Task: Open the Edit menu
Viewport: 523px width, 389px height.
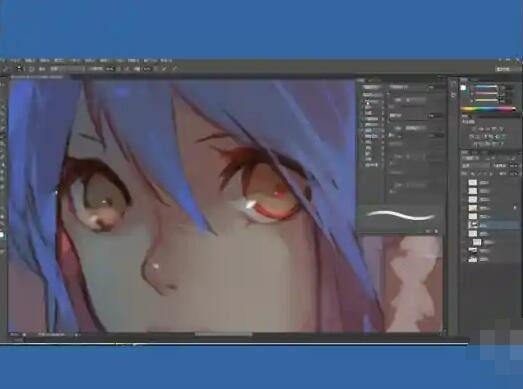Action: (x=30, y=60)
